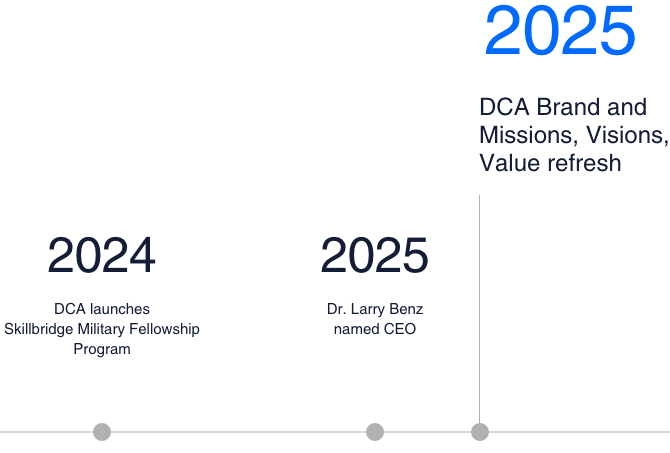Click timeline track right of the last marker
The width and height of the screenshot is (670, 453).
pyautogui.click(x=580, y=432)
